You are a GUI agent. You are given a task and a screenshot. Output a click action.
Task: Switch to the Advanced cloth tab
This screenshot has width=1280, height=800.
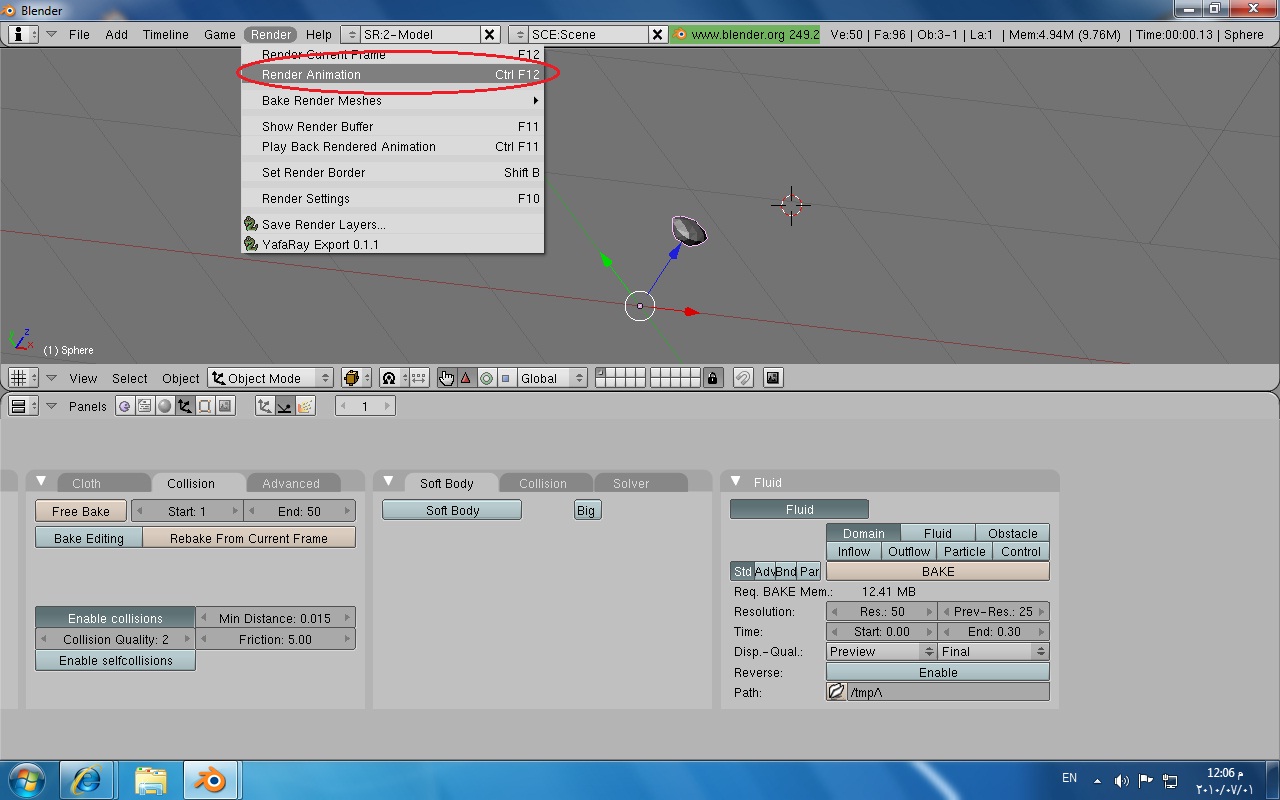(291, 483)
